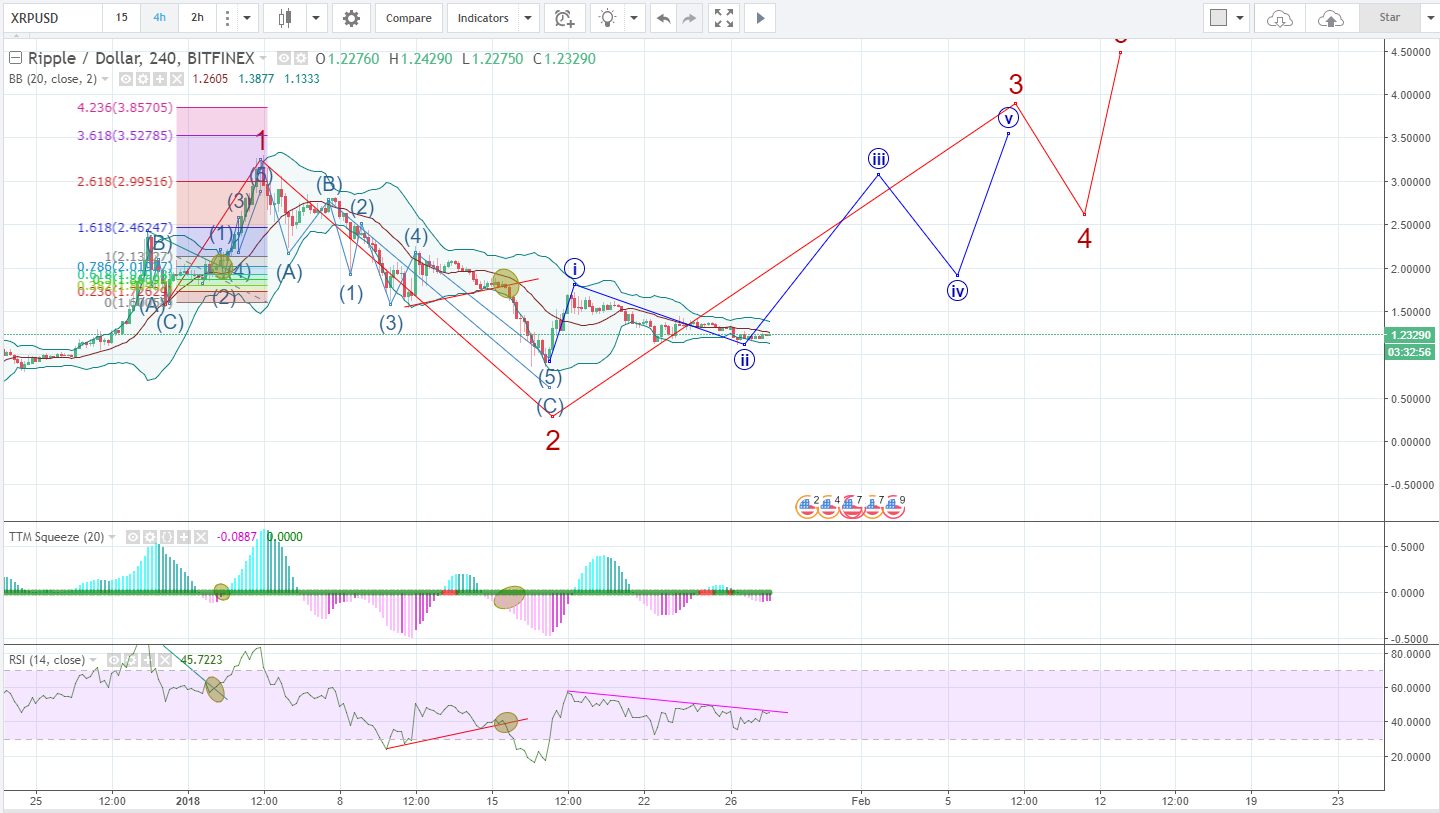Hide the BB indicator using its eye icon
Image resolution: width=1440 pixels, height=813 pixels.
pyautogui.click(x=125, y=79)
